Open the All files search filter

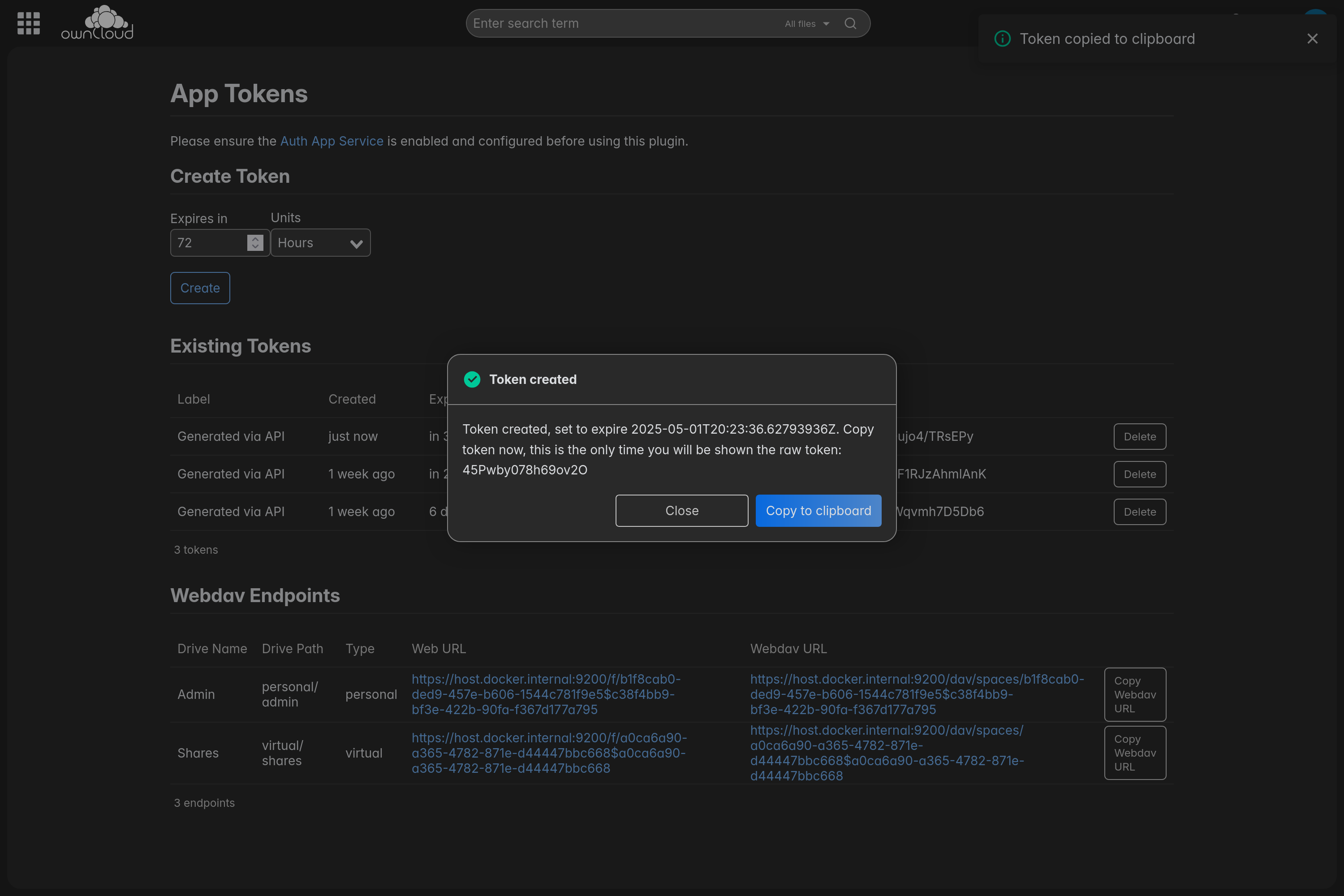[806, 23]
